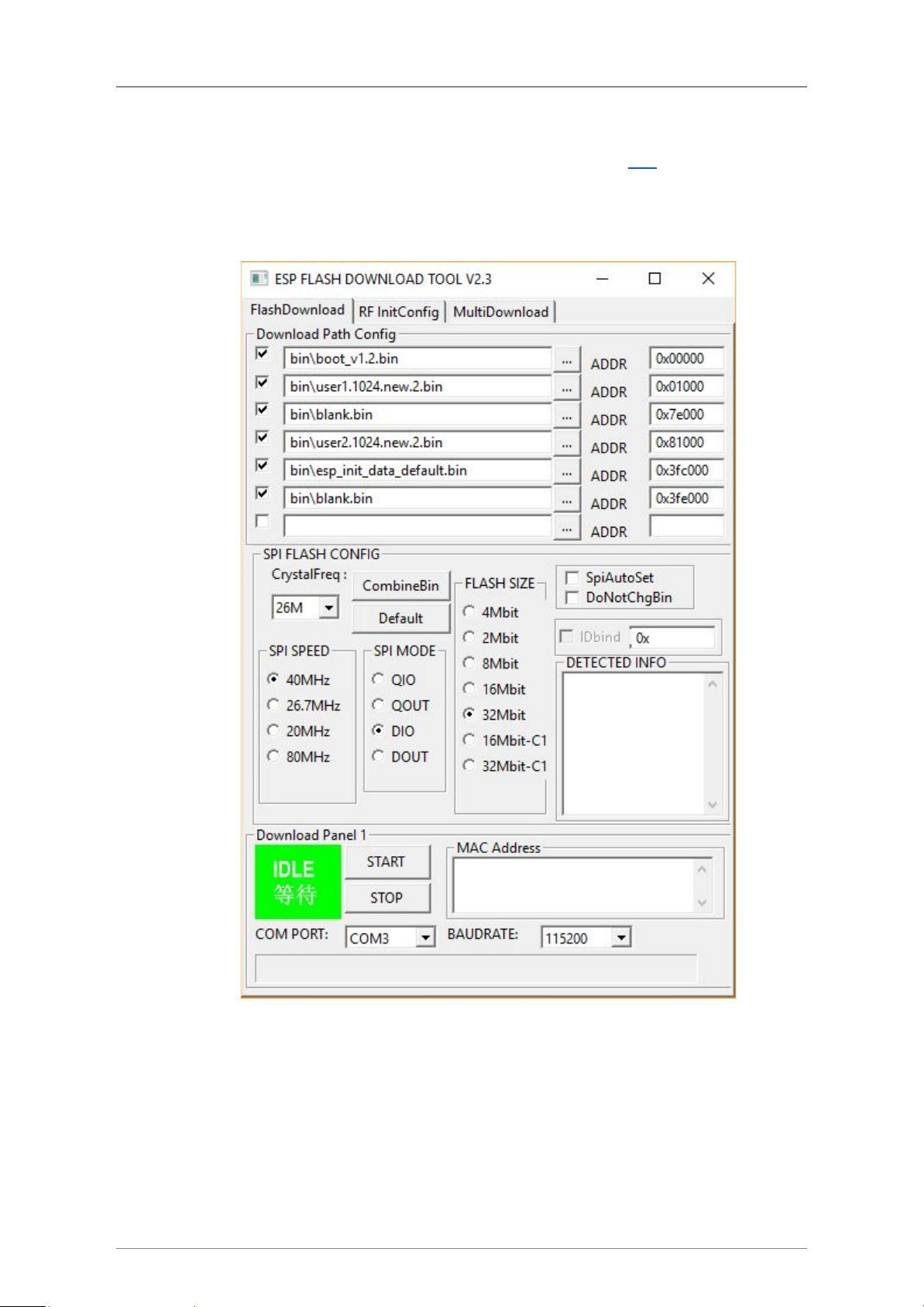924x1307 pixels.
Task: Click the 0x81000 address field
Action: (x=687, y=442)
